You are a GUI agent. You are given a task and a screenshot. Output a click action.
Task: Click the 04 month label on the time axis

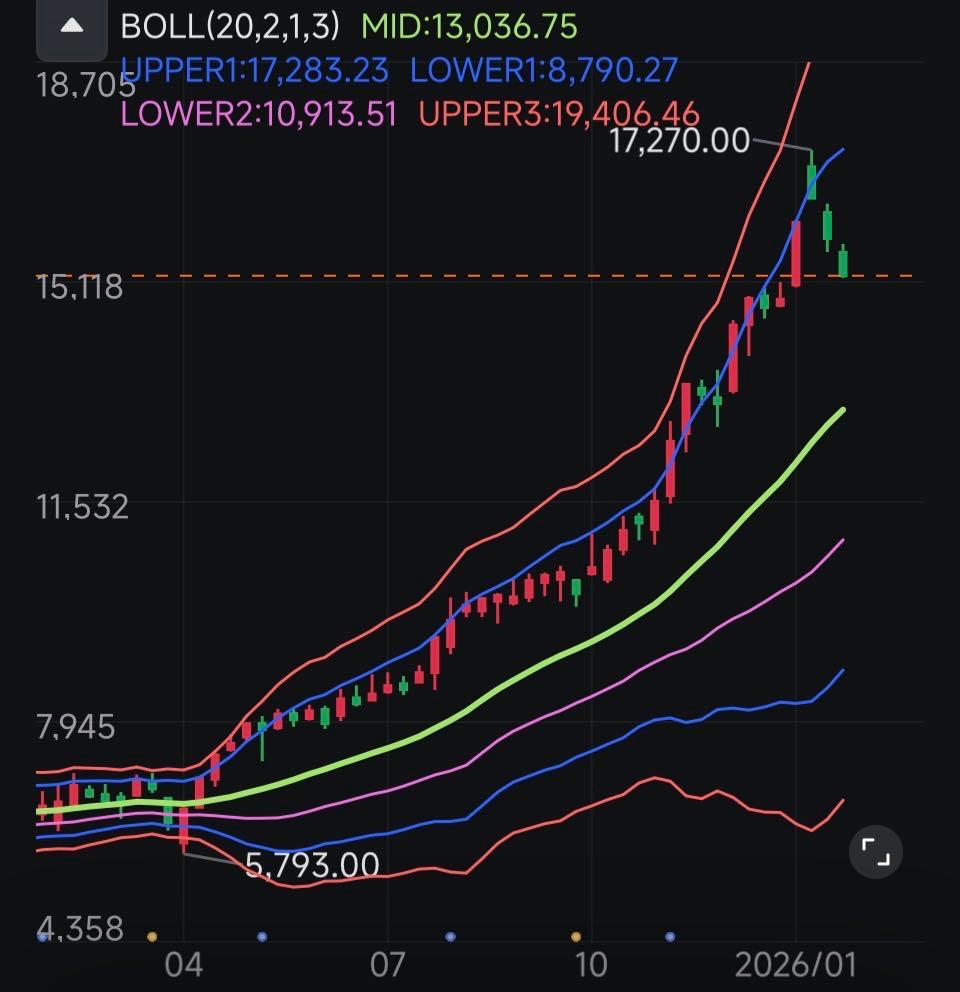[184, 965]
